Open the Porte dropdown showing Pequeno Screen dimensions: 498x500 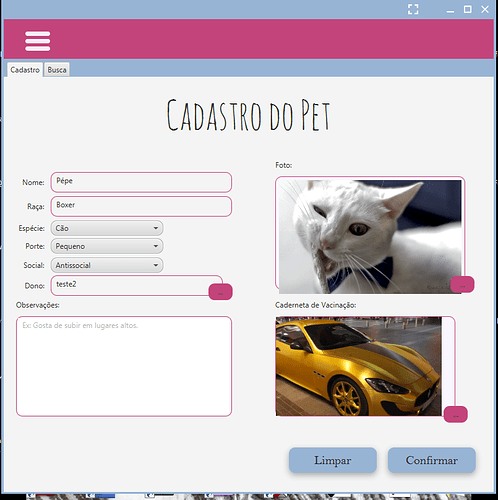point(107,246)
